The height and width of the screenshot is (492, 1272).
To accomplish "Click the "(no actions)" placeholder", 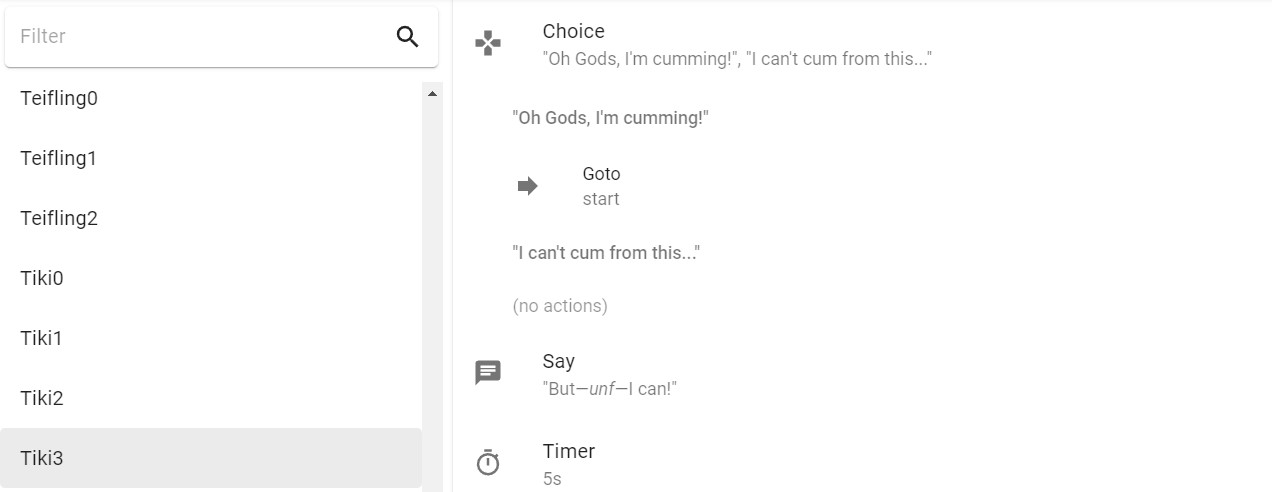I will pos(560,305).
